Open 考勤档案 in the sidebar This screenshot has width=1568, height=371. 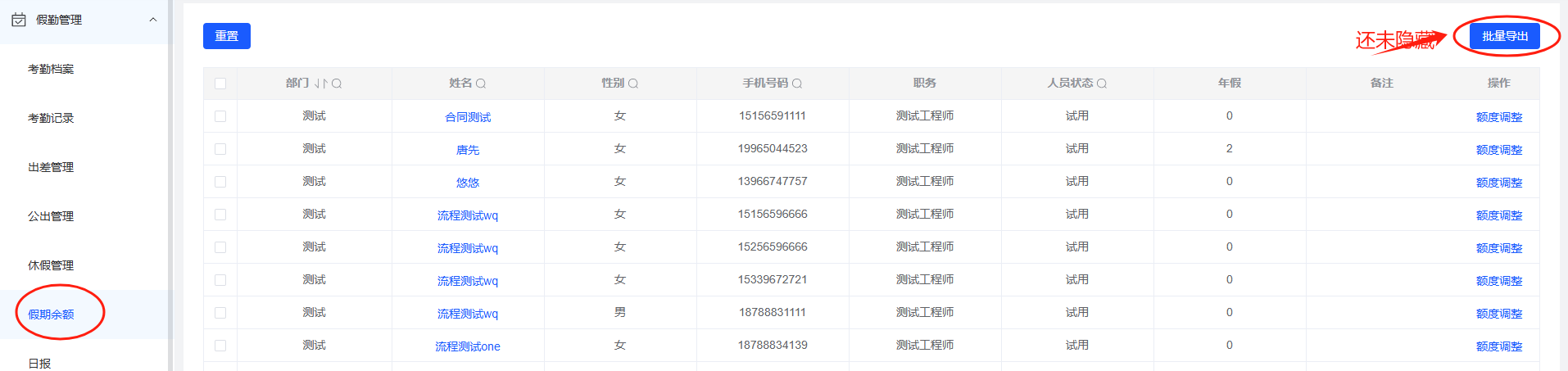point(51,69)
